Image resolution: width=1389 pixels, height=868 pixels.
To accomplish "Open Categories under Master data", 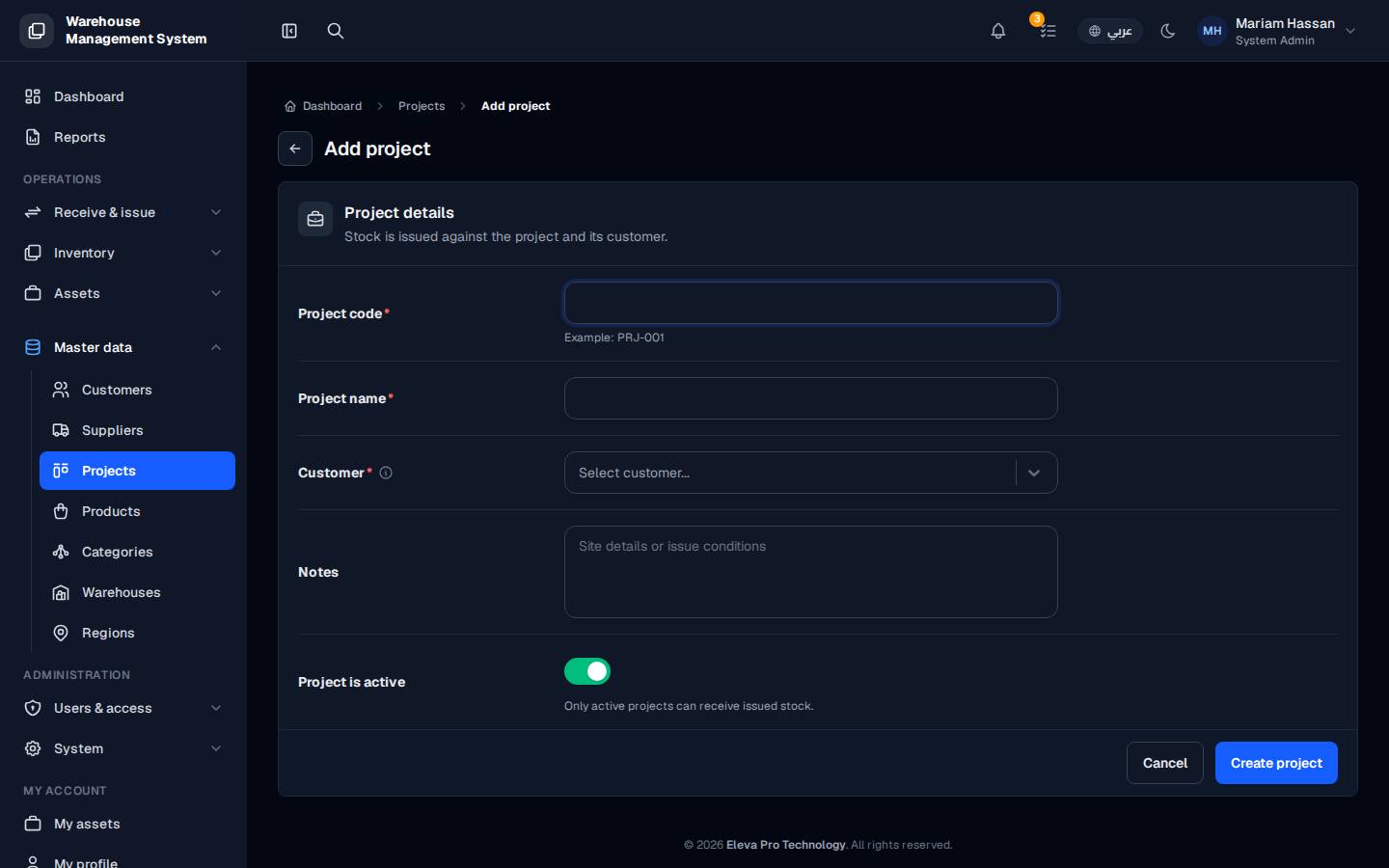I will (137, 552).
